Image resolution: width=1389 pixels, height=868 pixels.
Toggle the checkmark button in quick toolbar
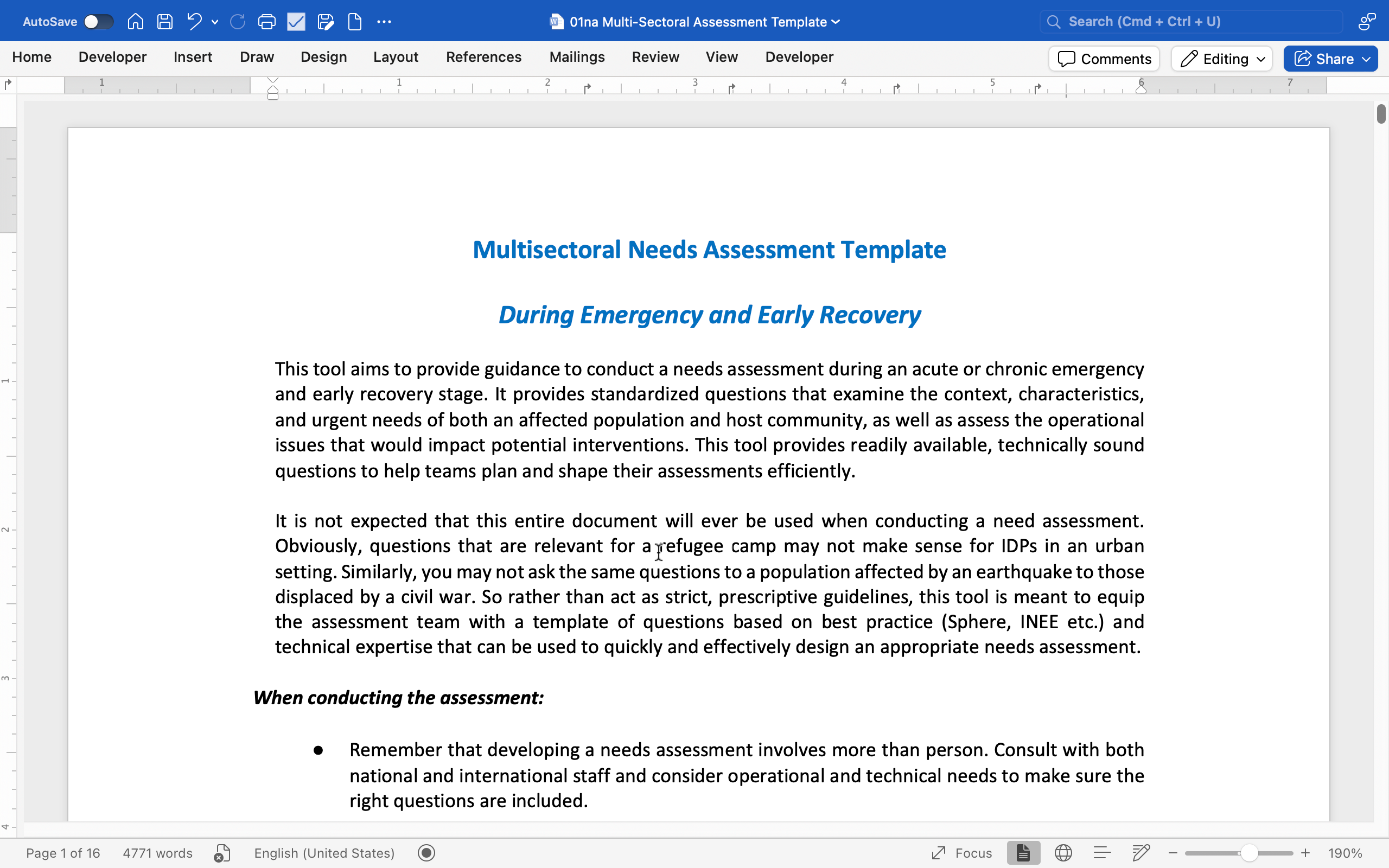point(296,22)
